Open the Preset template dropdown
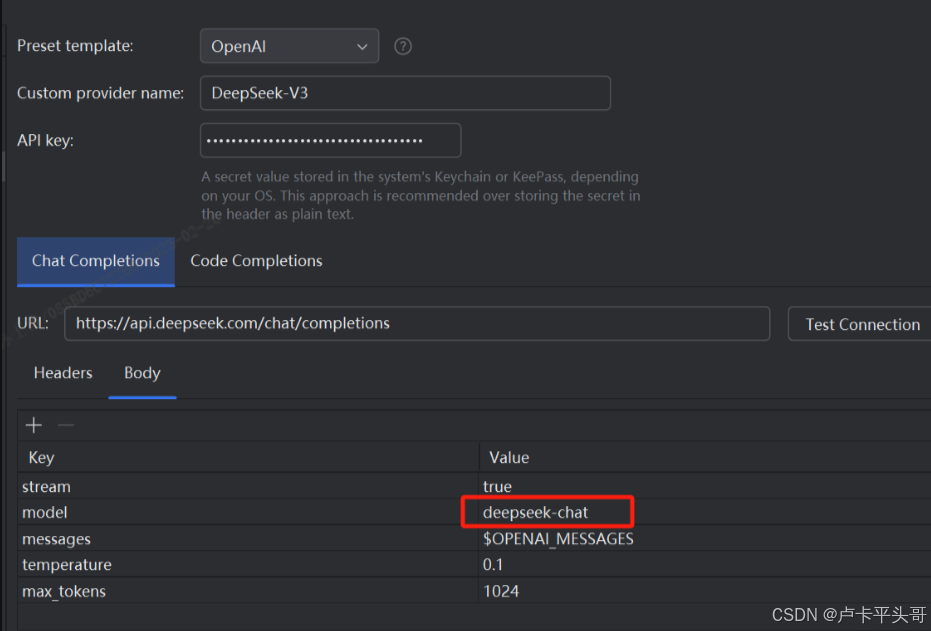Screen dimensions: 931x631 [289, 46]
